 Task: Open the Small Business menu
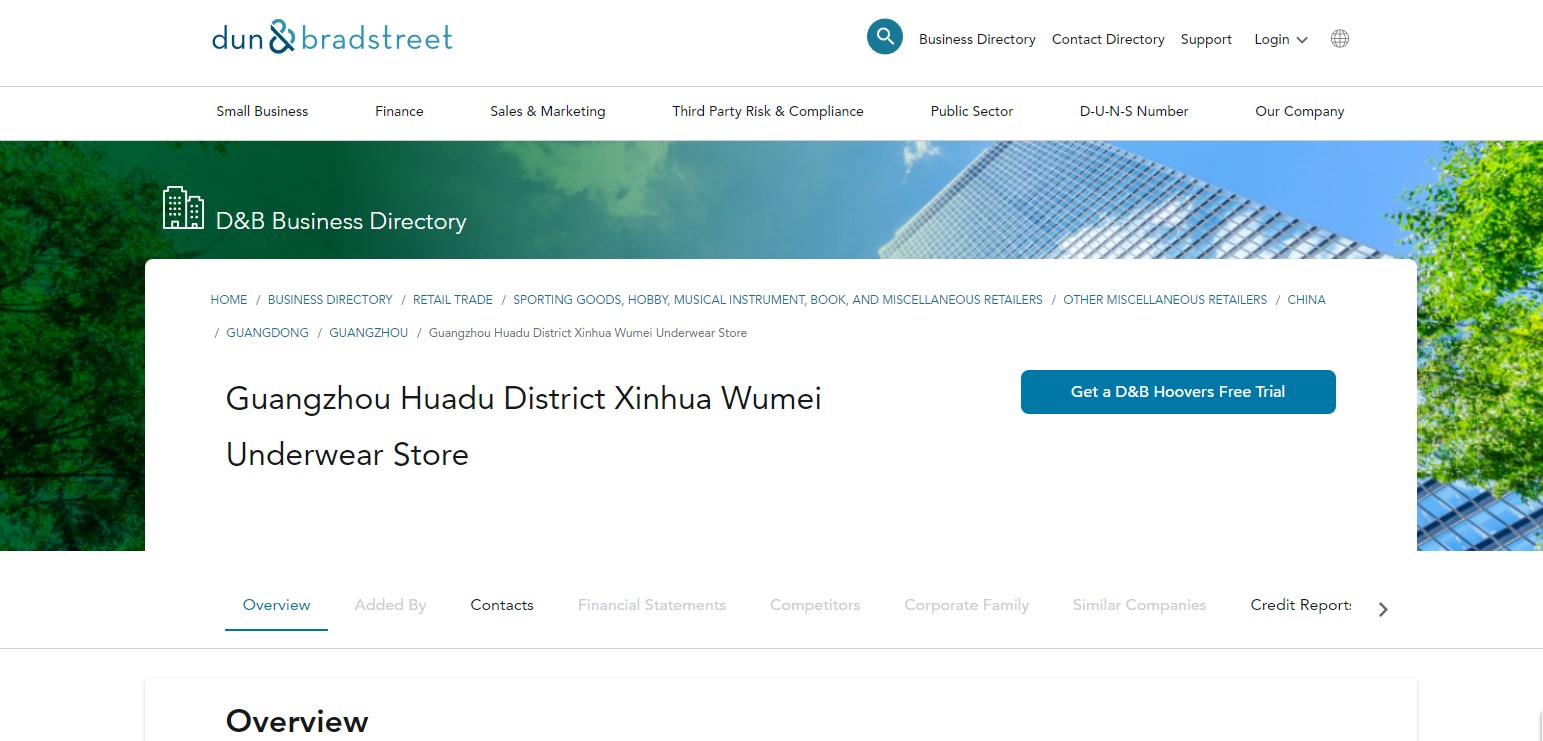click(262, 112)
